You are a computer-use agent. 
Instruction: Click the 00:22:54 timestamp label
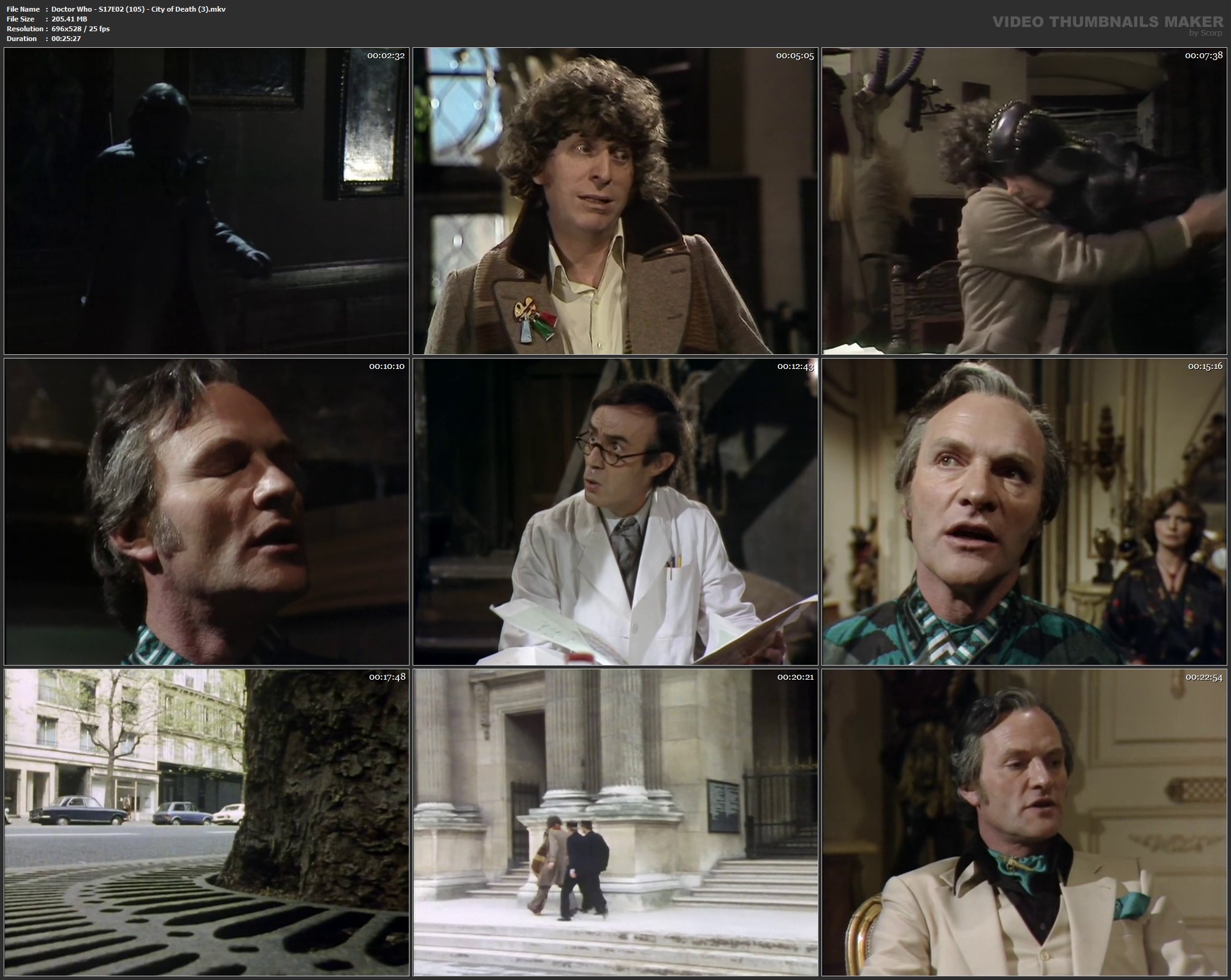pyautogui.click(x=1204, y=677)
